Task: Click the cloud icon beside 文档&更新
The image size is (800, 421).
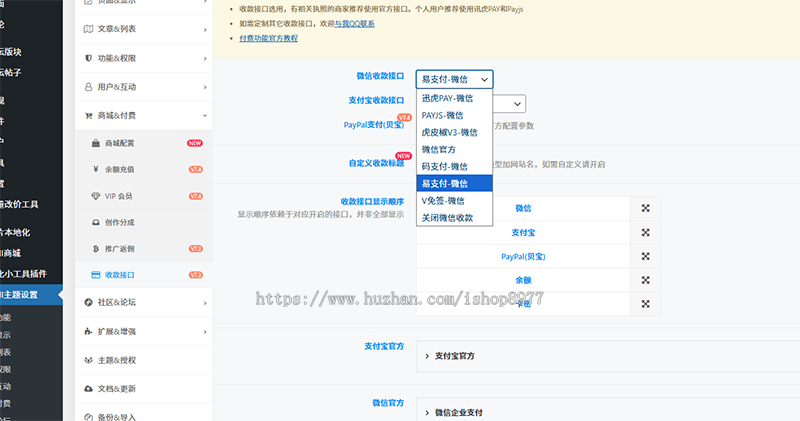Action: (88, 389)
